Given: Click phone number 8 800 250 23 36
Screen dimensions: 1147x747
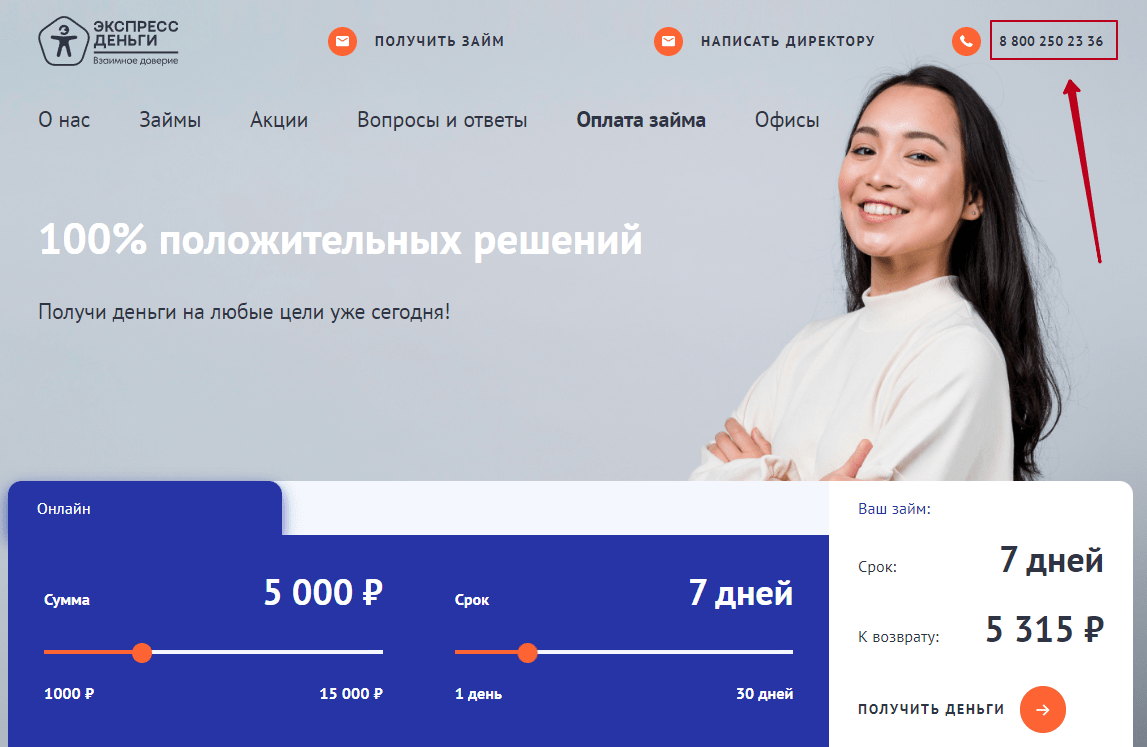Looking at the screenshot, I should tap(1051, 41).
